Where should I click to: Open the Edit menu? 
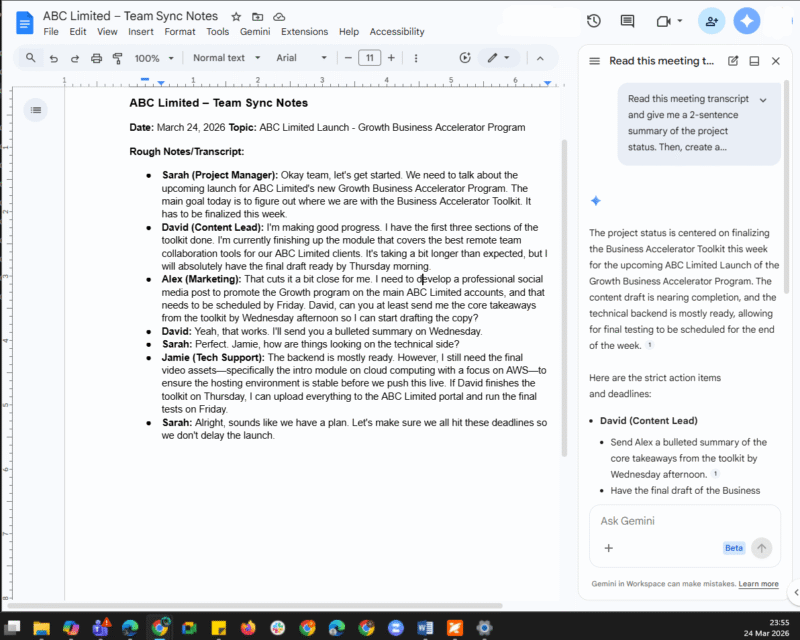[78, 32]
